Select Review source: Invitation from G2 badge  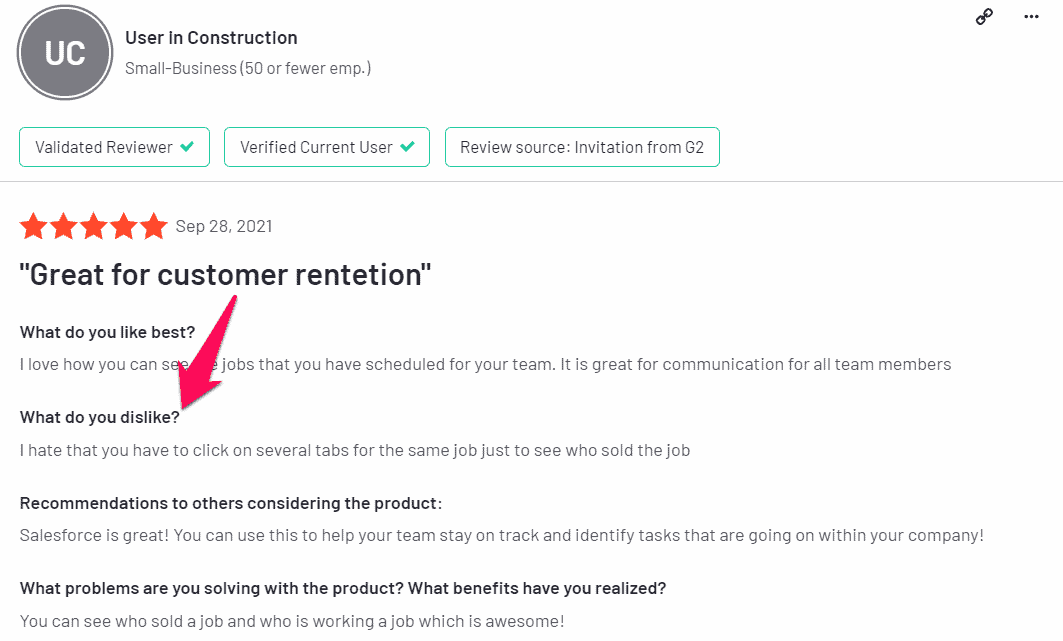(582, 147)
